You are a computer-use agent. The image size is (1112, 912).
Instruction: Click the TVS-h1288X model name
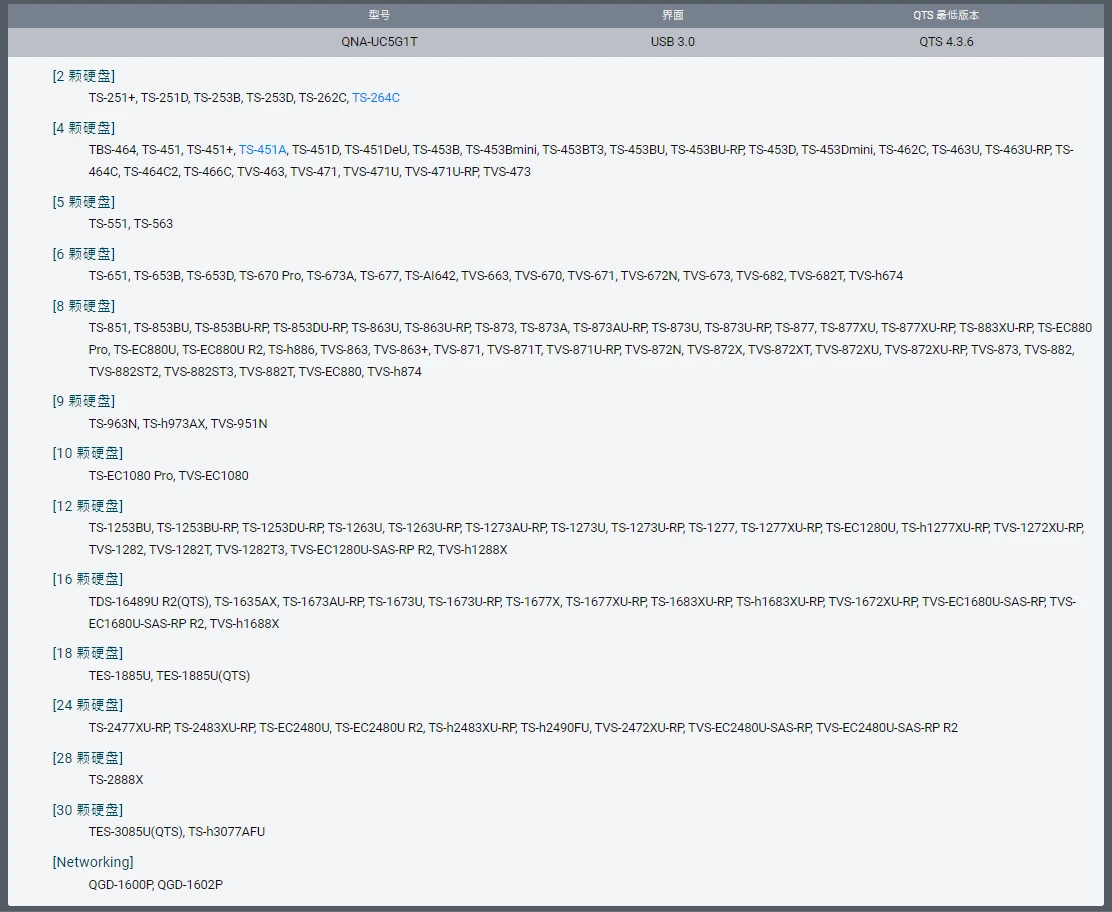coord(472,550)
